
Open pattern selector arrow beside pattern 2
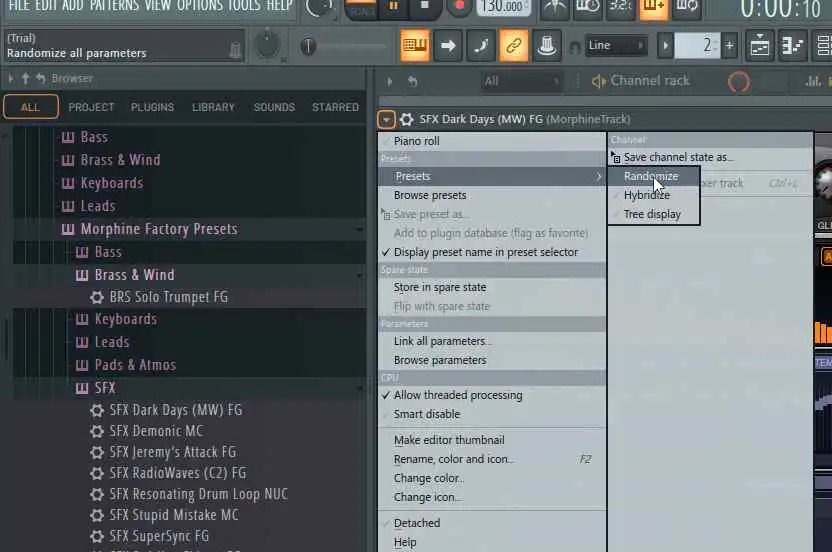click(x=665, y=46)
